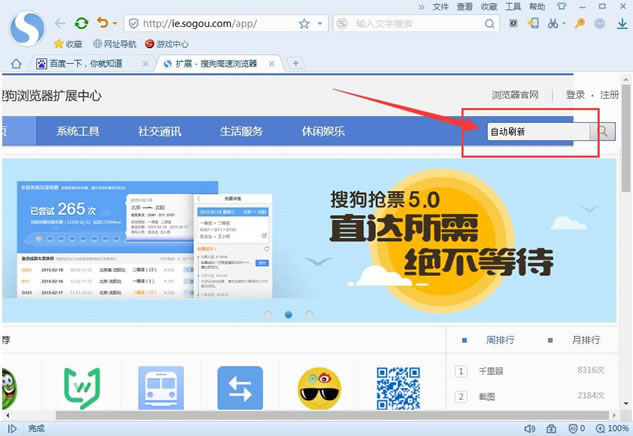Open the 生活服务 category
This screenshot has height=436, width=633.
[x=241, y=131]
